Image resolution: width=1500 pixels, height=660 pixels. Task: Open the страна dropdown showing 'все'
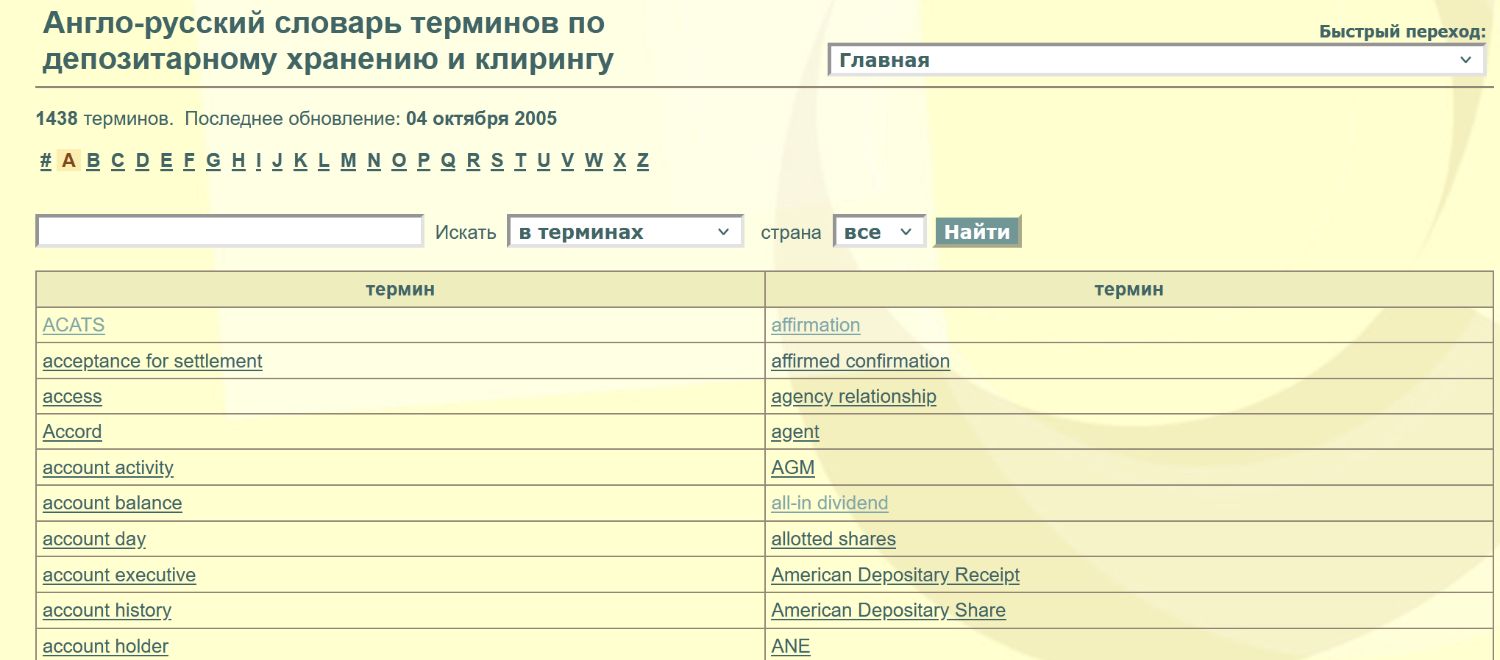pyautogui.click(x=879, y=232)
